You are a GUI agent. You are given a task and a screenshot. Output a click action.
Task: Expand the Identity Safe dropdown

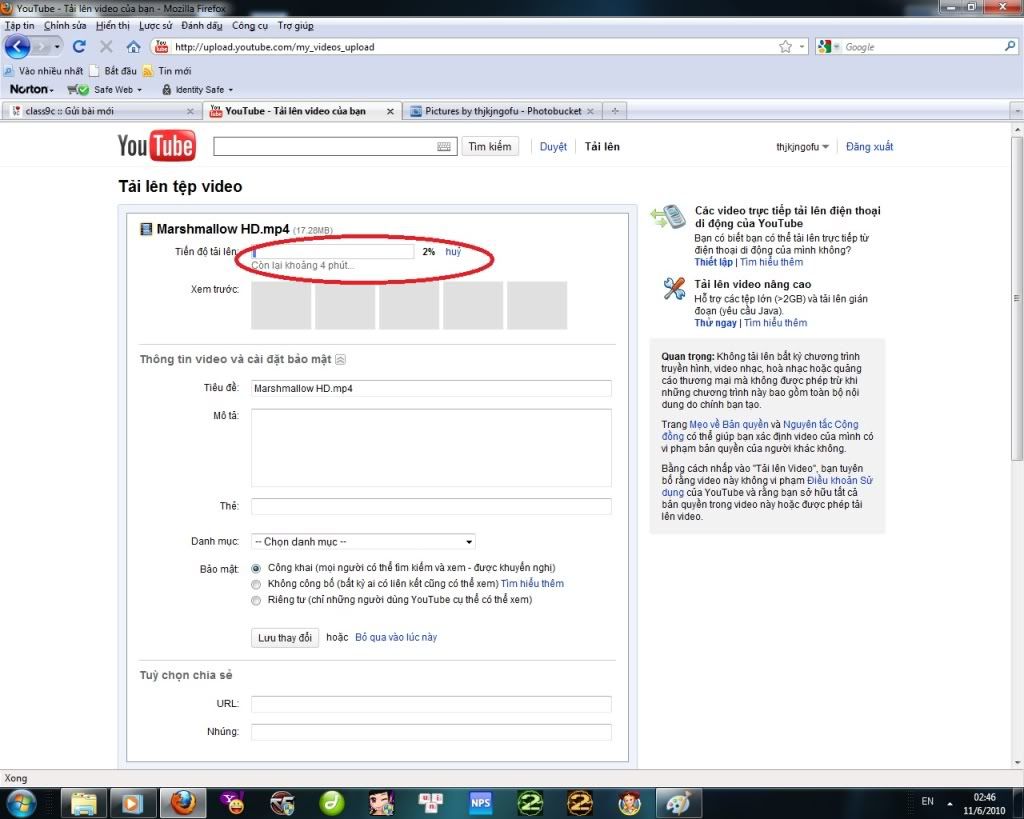click(231, 89)
